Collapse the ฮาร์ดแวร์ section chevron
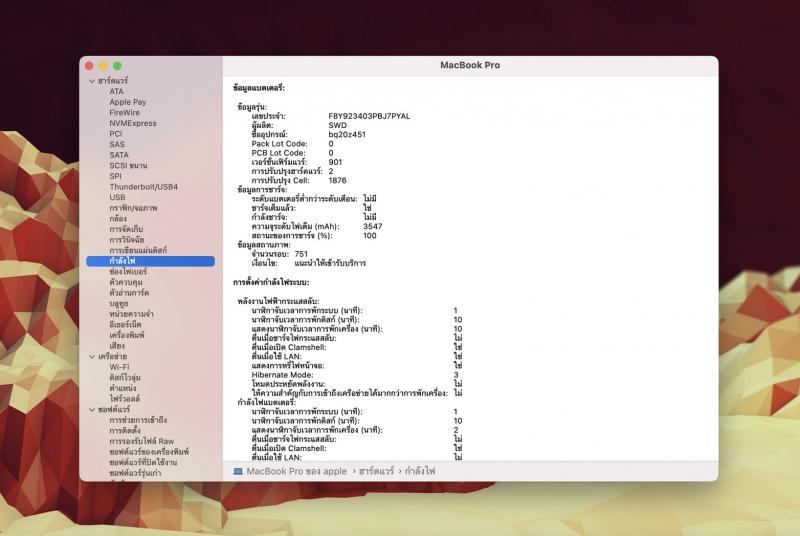Viewport: 800px width, 536px height. coord(92,81)
